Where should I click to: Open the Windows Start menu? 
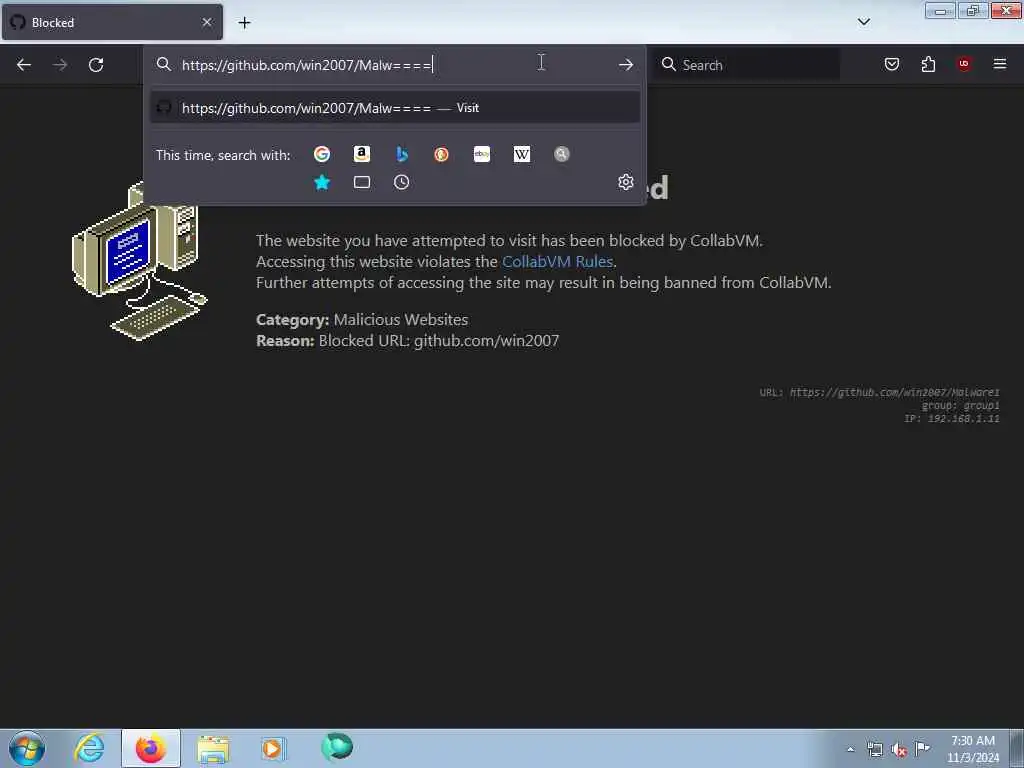pos(27,748)
